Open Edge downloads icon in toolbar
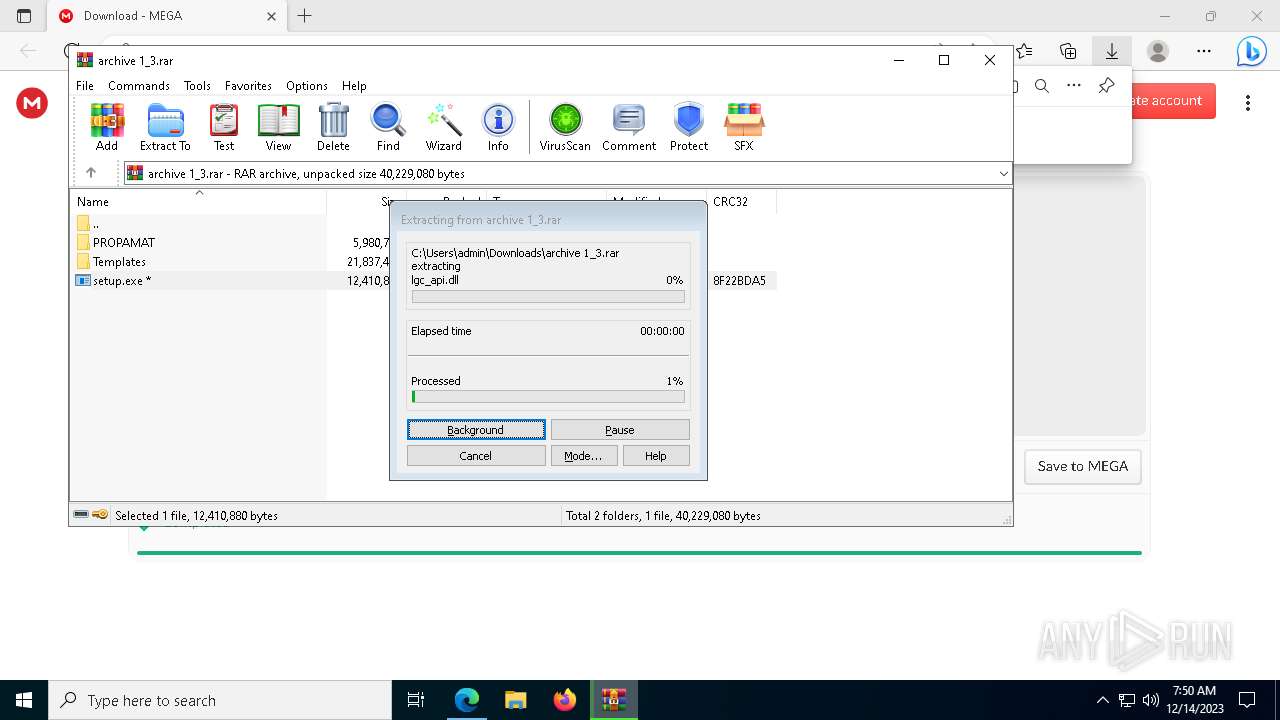The height and width of the screenshot is (720, 1280). pos(1111,51)
